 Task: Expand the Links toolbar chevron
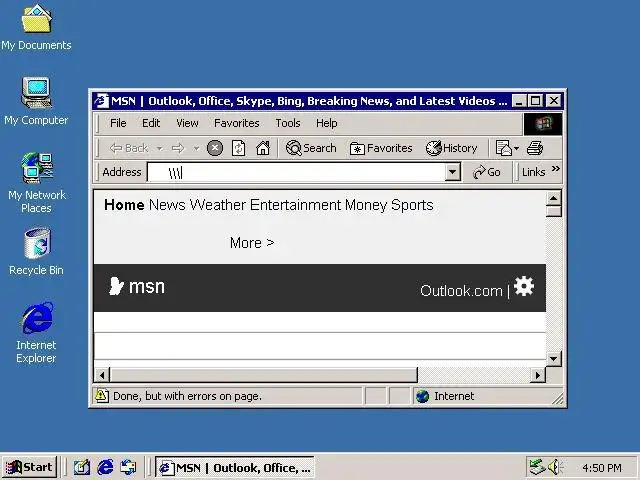pyautogui.click(x=556, y=169)
